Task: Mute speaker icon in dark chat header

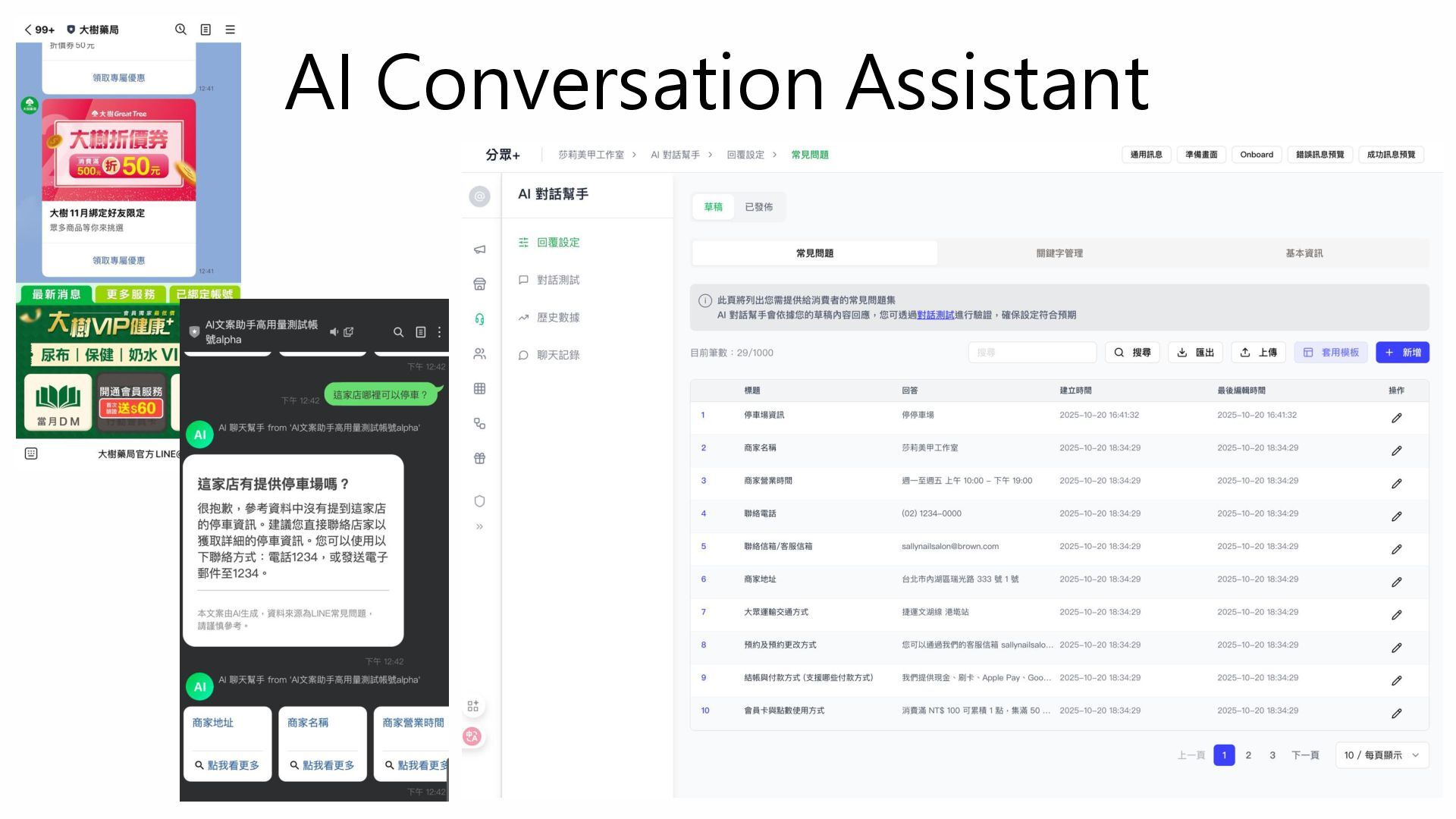Action: coord(334,332)
